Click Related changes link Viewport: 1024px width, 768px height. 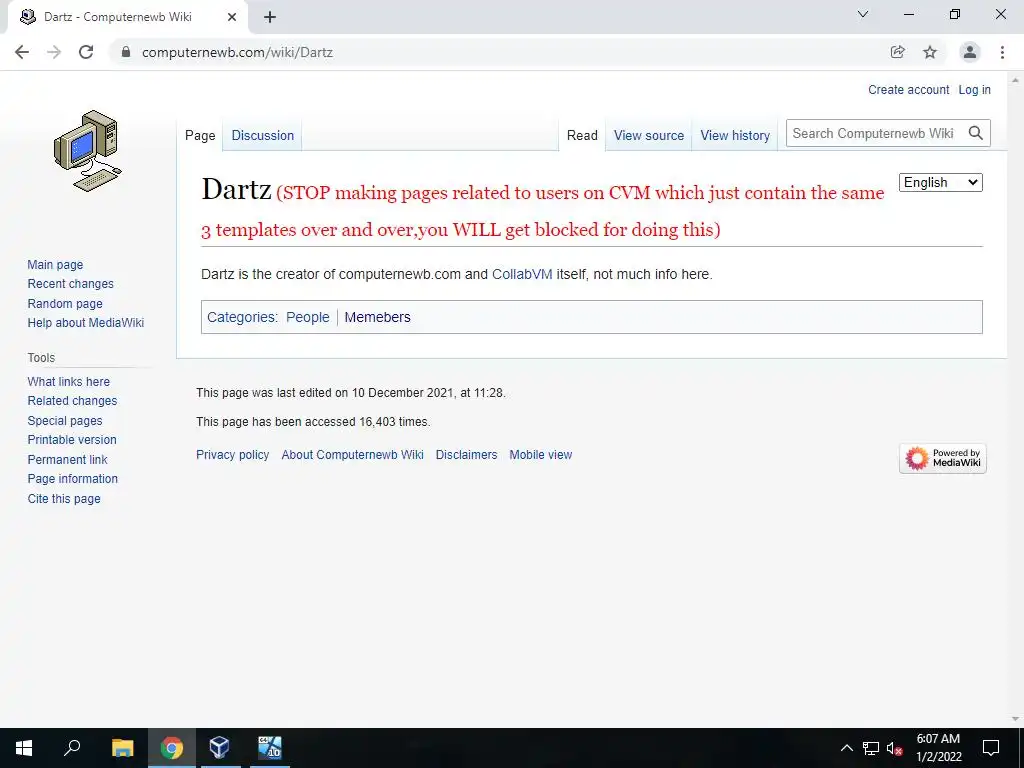(72, 401)
